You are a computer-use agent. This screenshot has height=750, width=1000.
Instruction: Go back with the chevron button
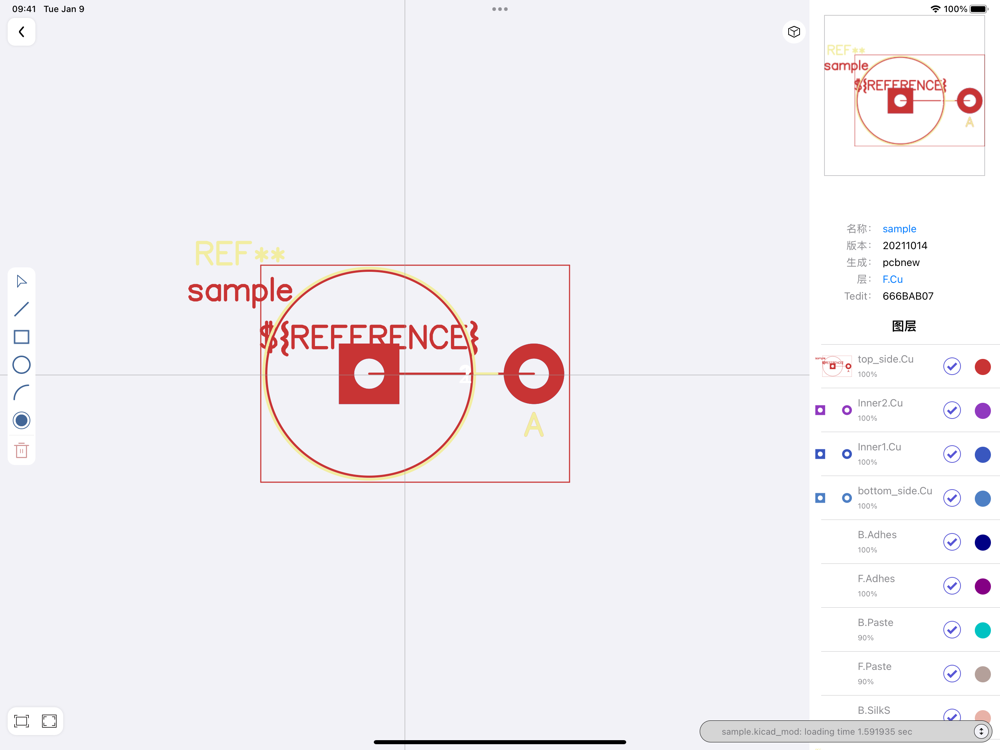(x=21, y=32)
